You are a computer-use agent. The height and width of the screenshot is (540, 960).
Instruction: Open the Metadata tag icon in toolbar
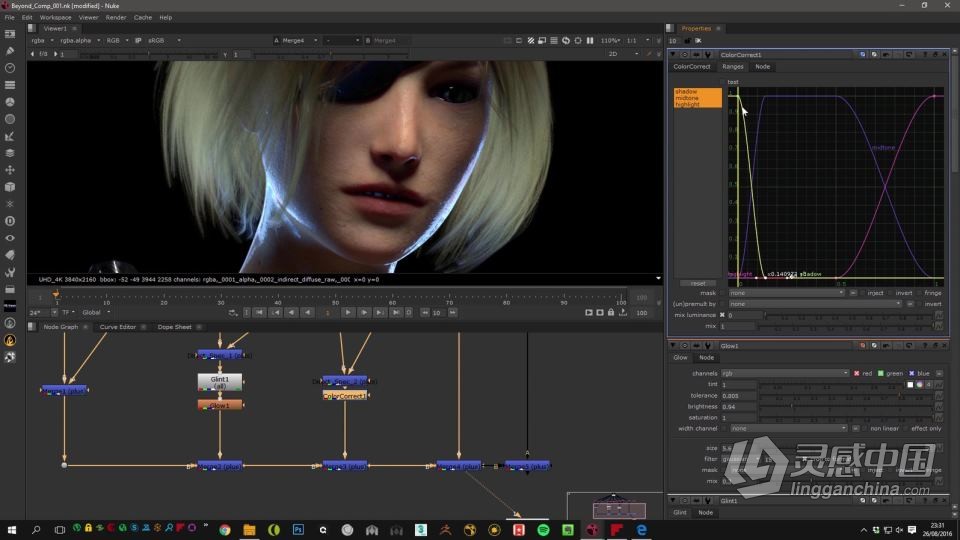point(10,255)
